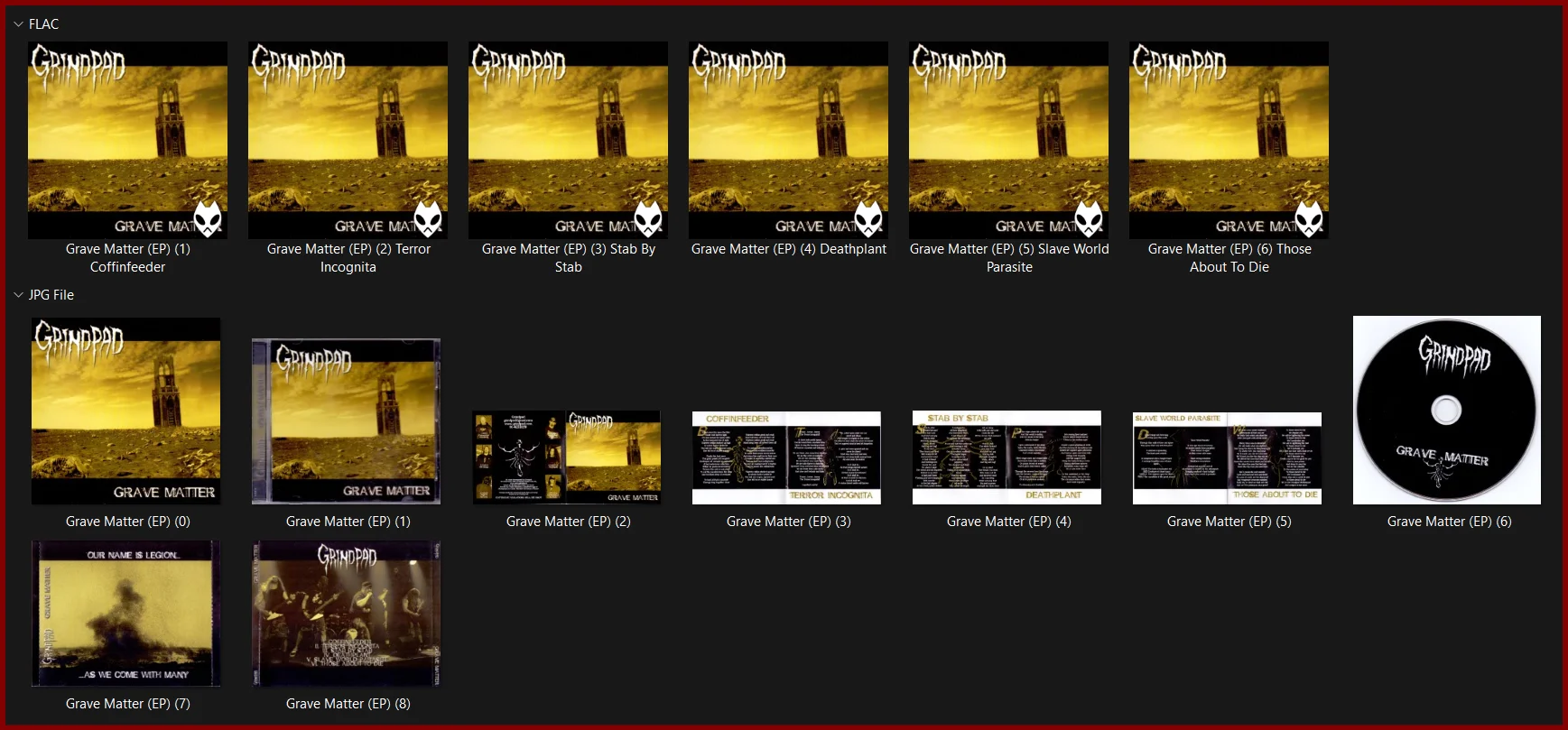Viewport: 1568px width, 730px height.
Task: Select the Coffinfeeder FLAC track thumbnail
Action: coord(127,140)
